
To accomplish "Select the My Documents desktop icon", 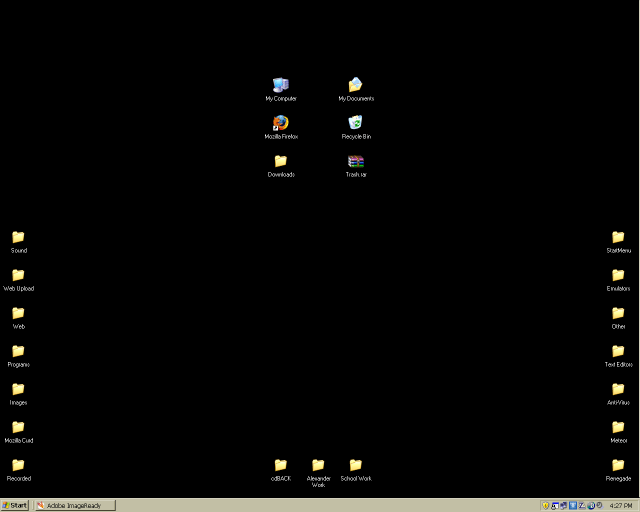I will pos(355,86).
